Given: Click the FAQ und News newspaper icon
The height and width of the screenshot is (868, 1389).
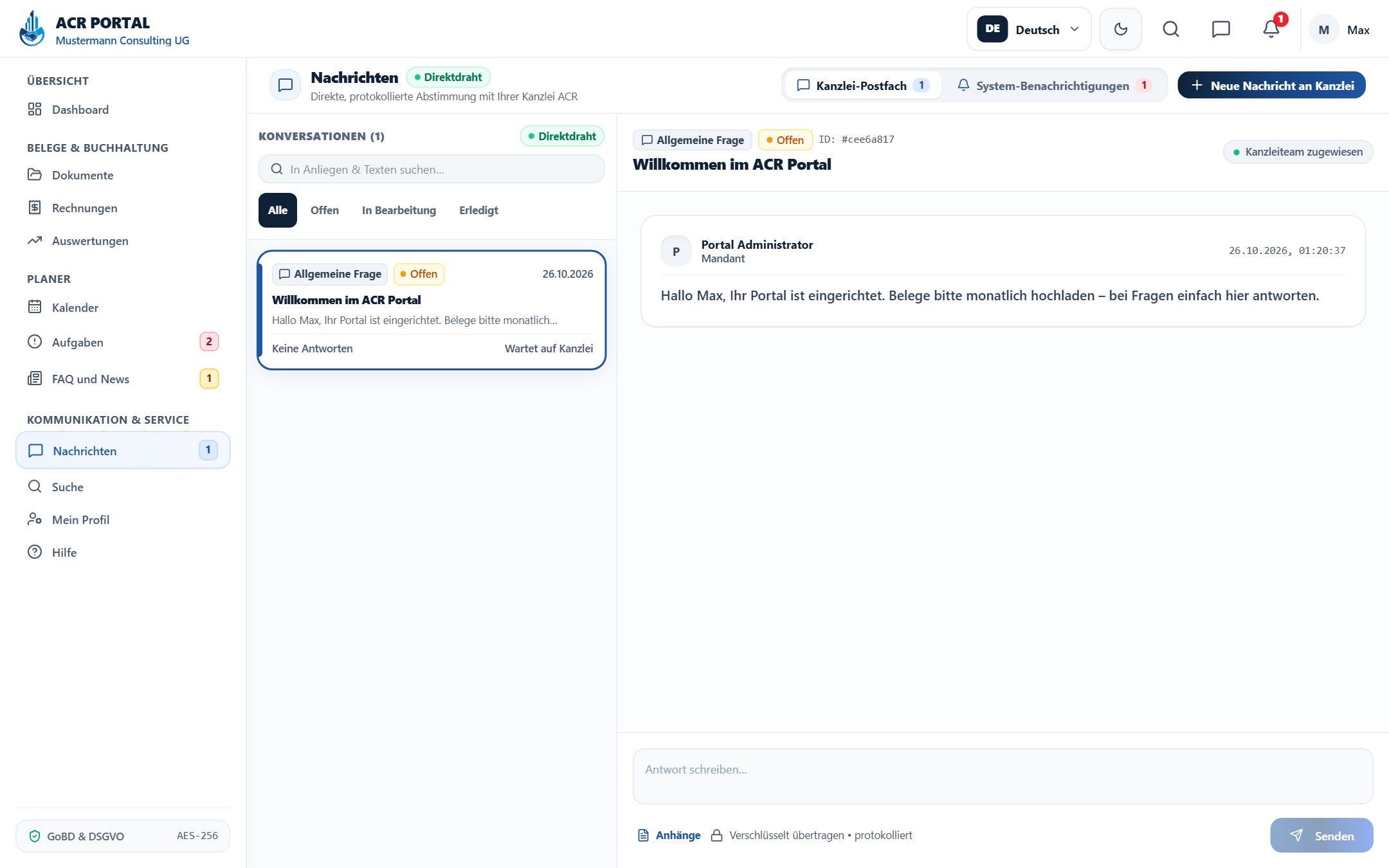Looking at the screenshot, I should 35,378.
